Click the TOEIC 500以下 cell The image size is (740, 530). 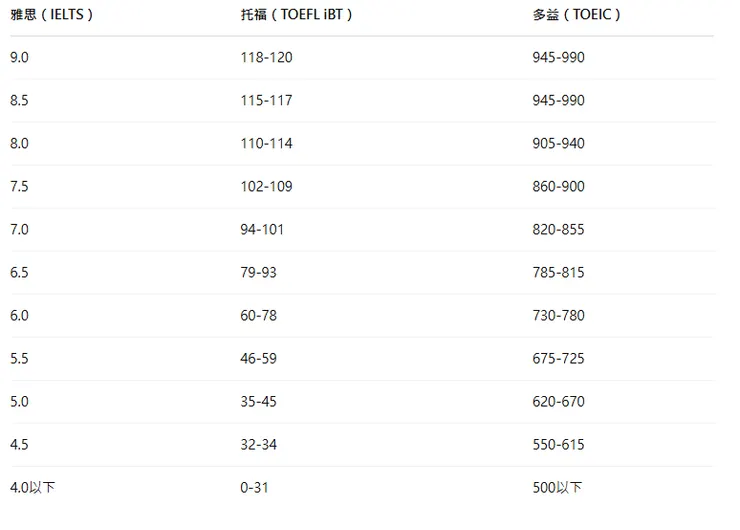point(558,488)
